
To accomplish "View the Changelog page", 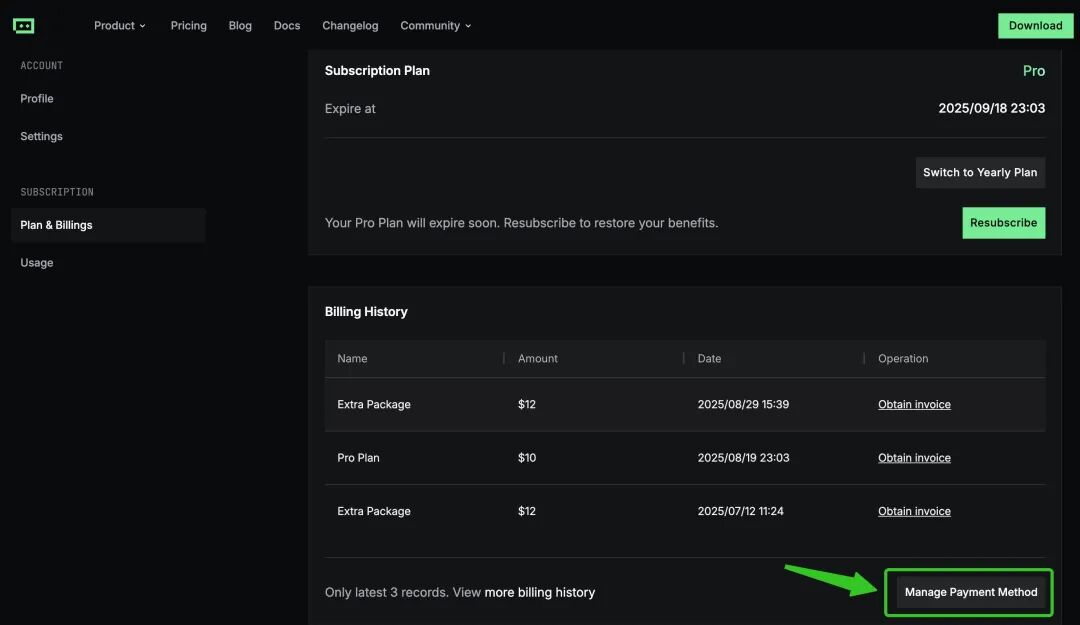I will coord(350,26).
